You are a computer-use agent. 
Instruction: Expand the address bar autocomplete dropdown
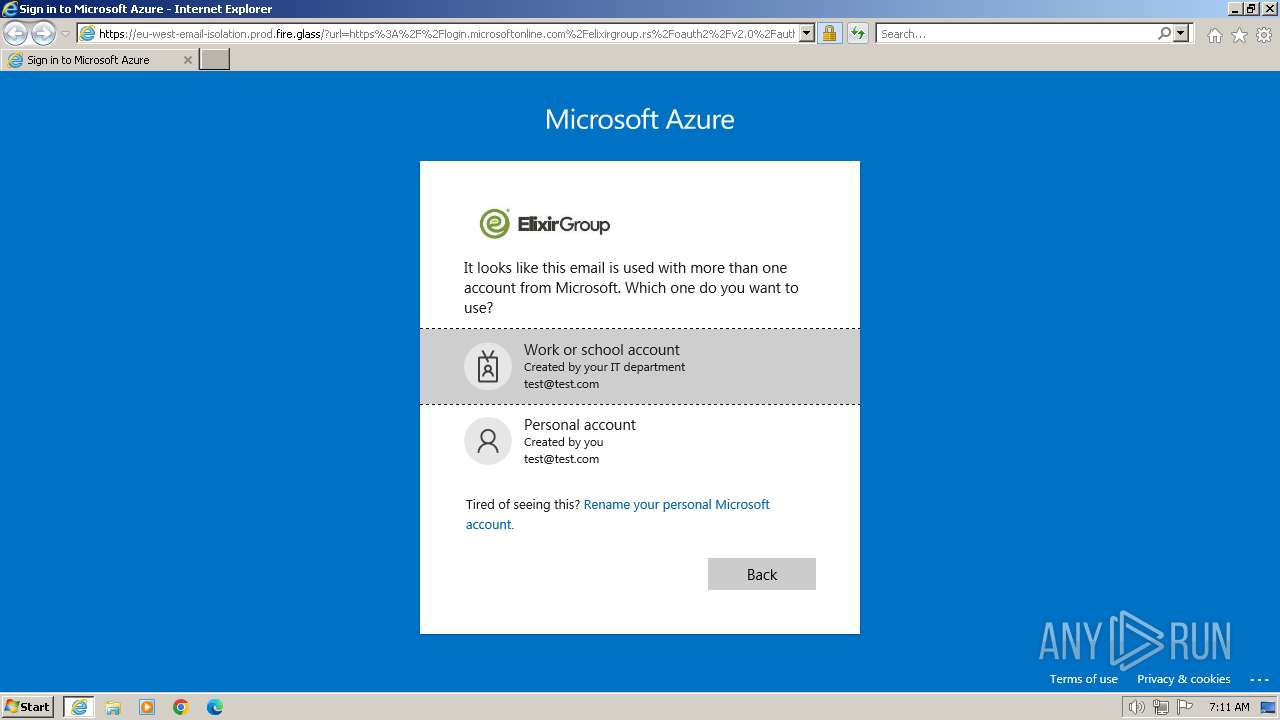pos(807,34)
